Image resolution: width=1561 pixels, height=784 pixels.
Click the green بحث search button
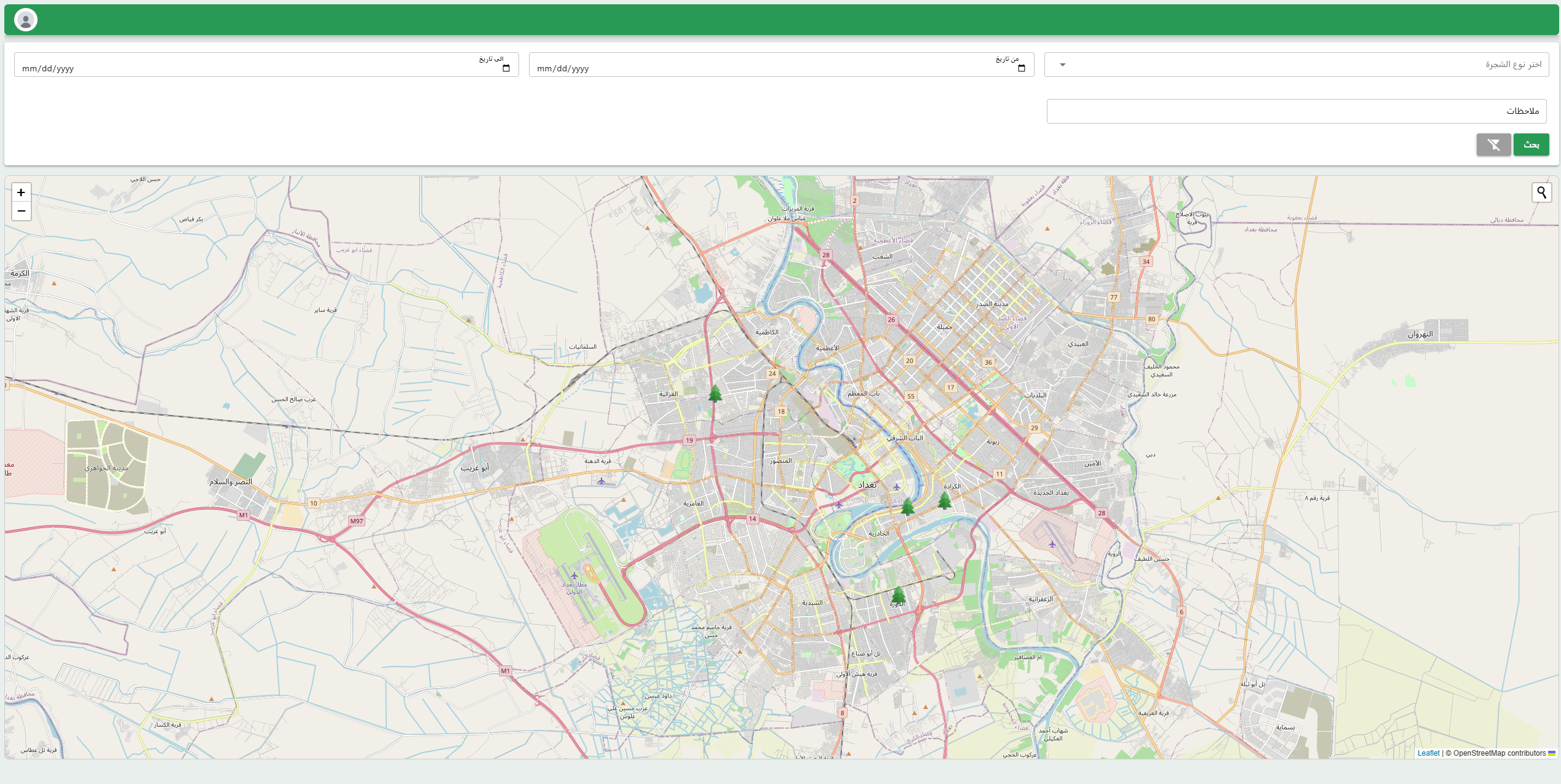(1531, 145)
